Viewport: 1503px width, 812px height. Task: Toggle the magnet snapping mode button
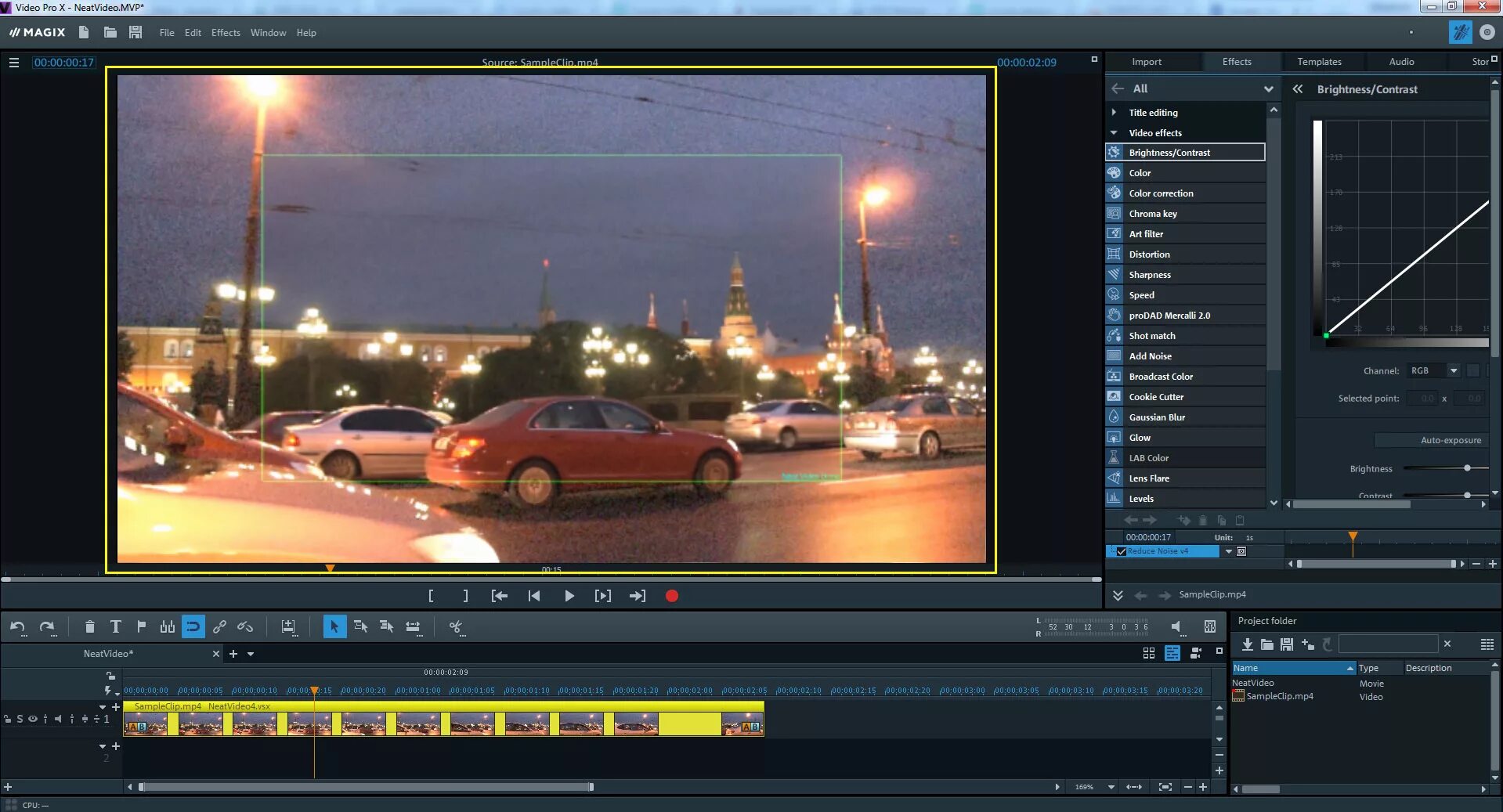point(193,626)
